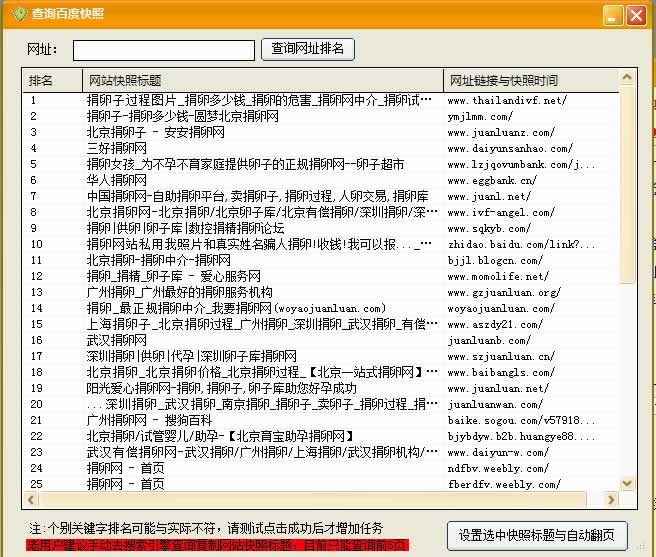Select row 9 with www.sqkyb.com/
656x557 pixels.
click(321, 228)
